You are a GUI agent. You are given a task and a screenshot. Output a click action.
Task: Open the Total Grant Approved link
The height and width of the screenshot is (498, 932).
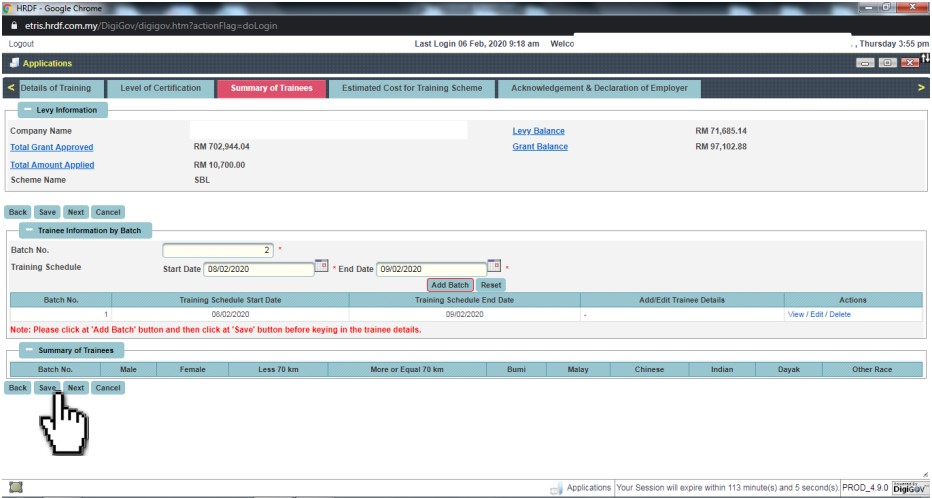click(x=52, y=147)
